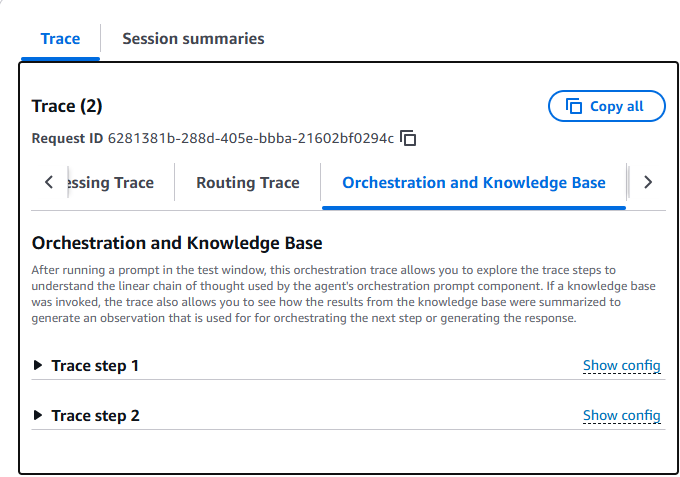Image resolution: width=680 pixels, height=477 pixels.
Task: Select the Routing Trace tab
Action: click(248, 183)
